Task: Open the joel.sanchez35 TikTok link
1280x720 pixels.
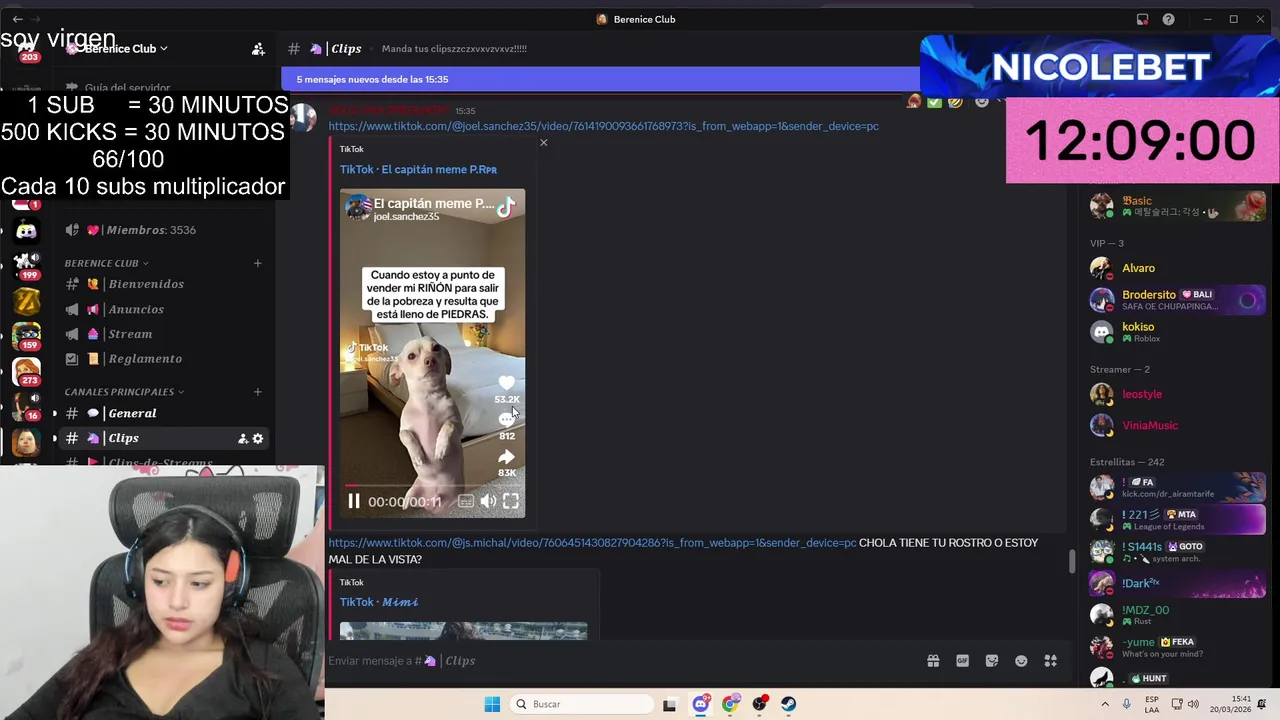Action: (x=603, y=126)
